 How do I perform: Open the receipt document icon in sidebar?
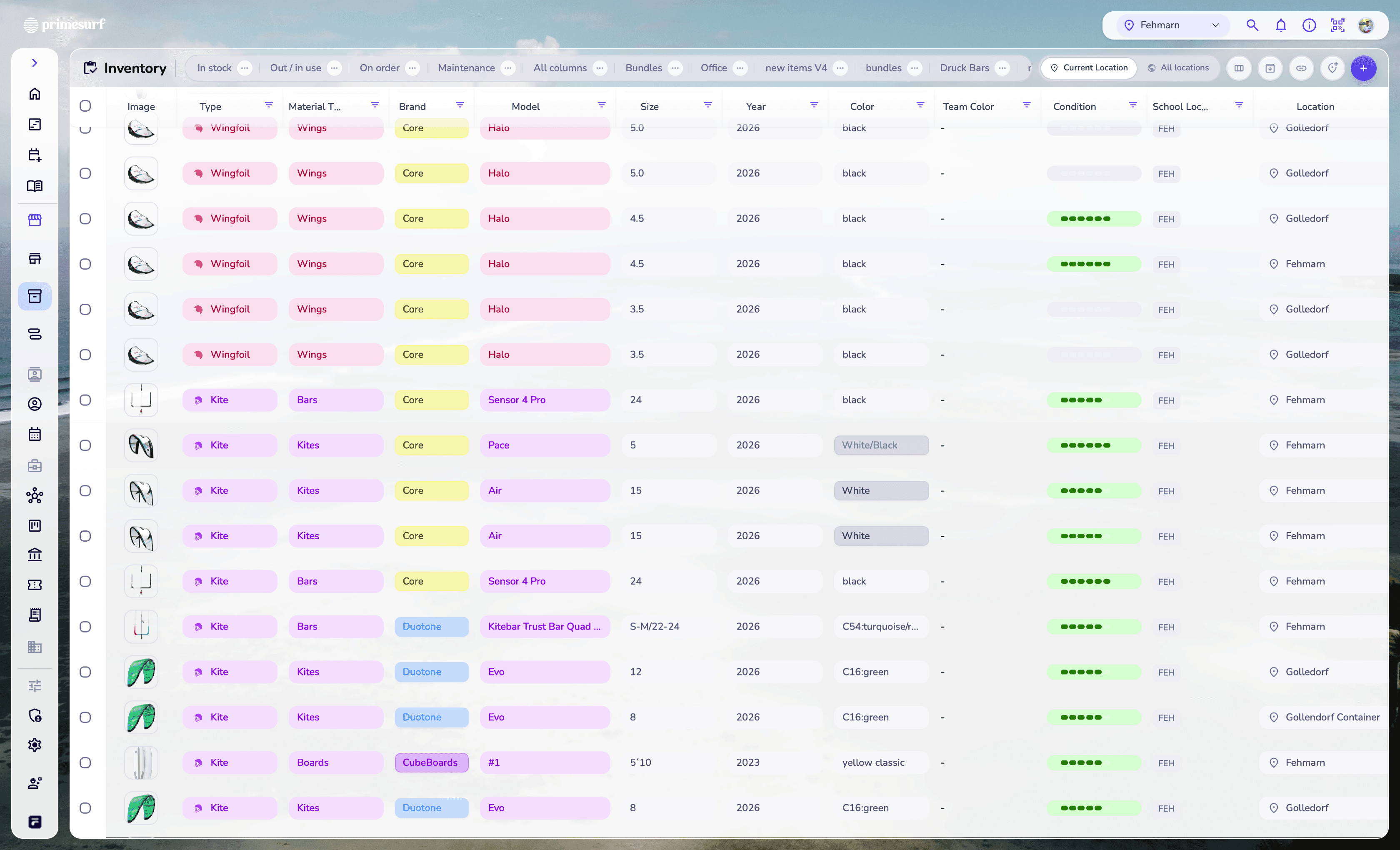35,615
